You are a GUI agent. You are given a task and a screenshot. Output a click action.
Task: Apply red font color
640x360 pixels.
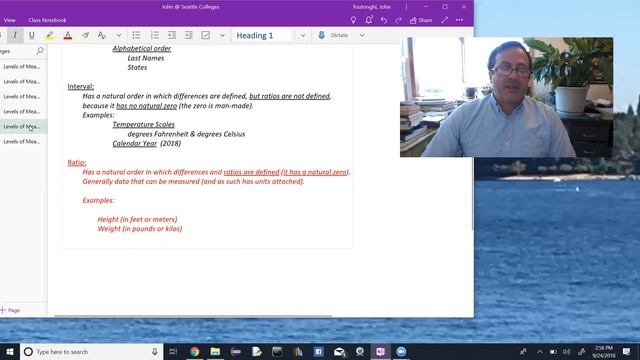[68, 35]
